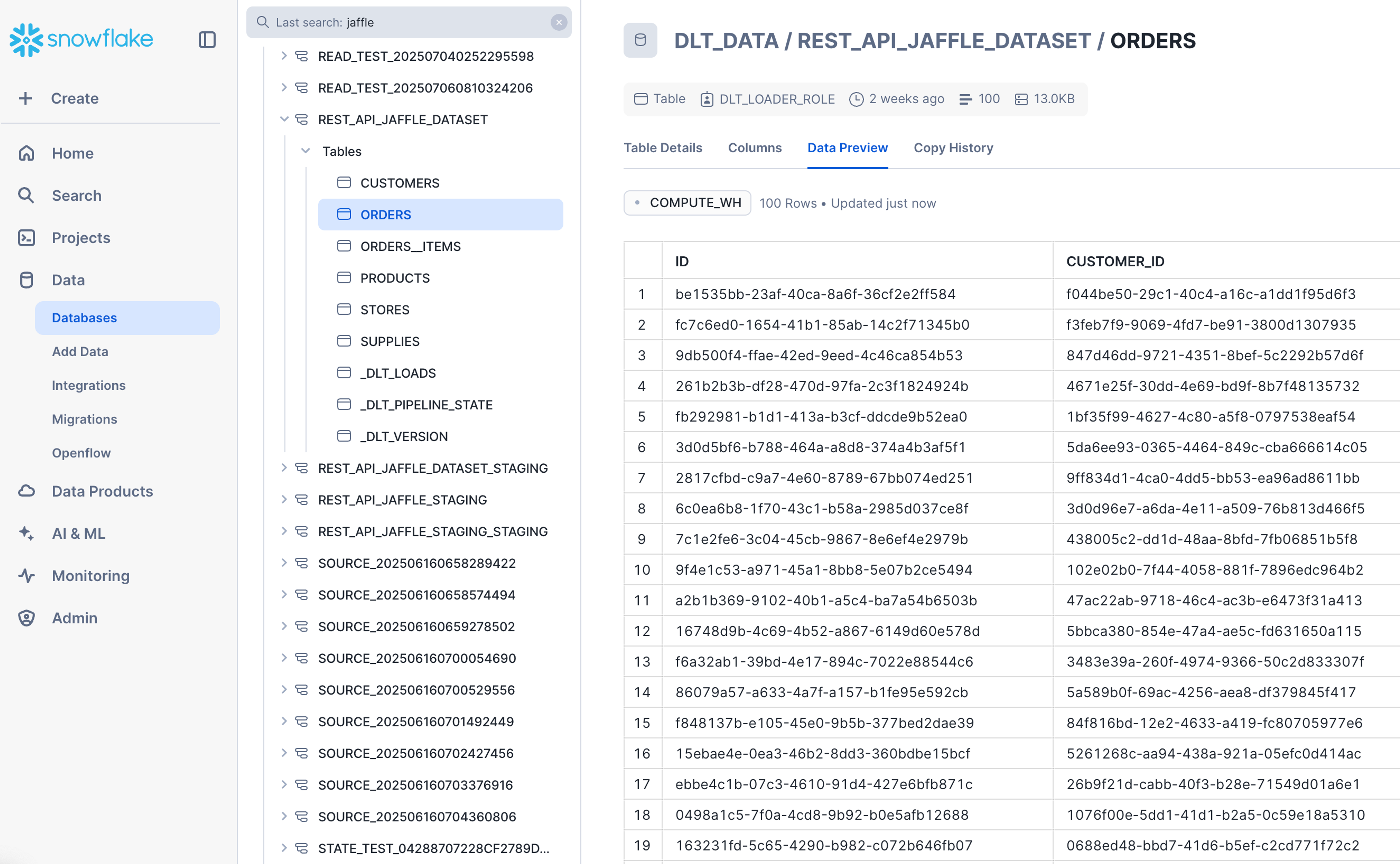Click the SOURCE_20250616070337 6916 schema row
This screenshot has width=1400, height=864.
click(415, 785)
